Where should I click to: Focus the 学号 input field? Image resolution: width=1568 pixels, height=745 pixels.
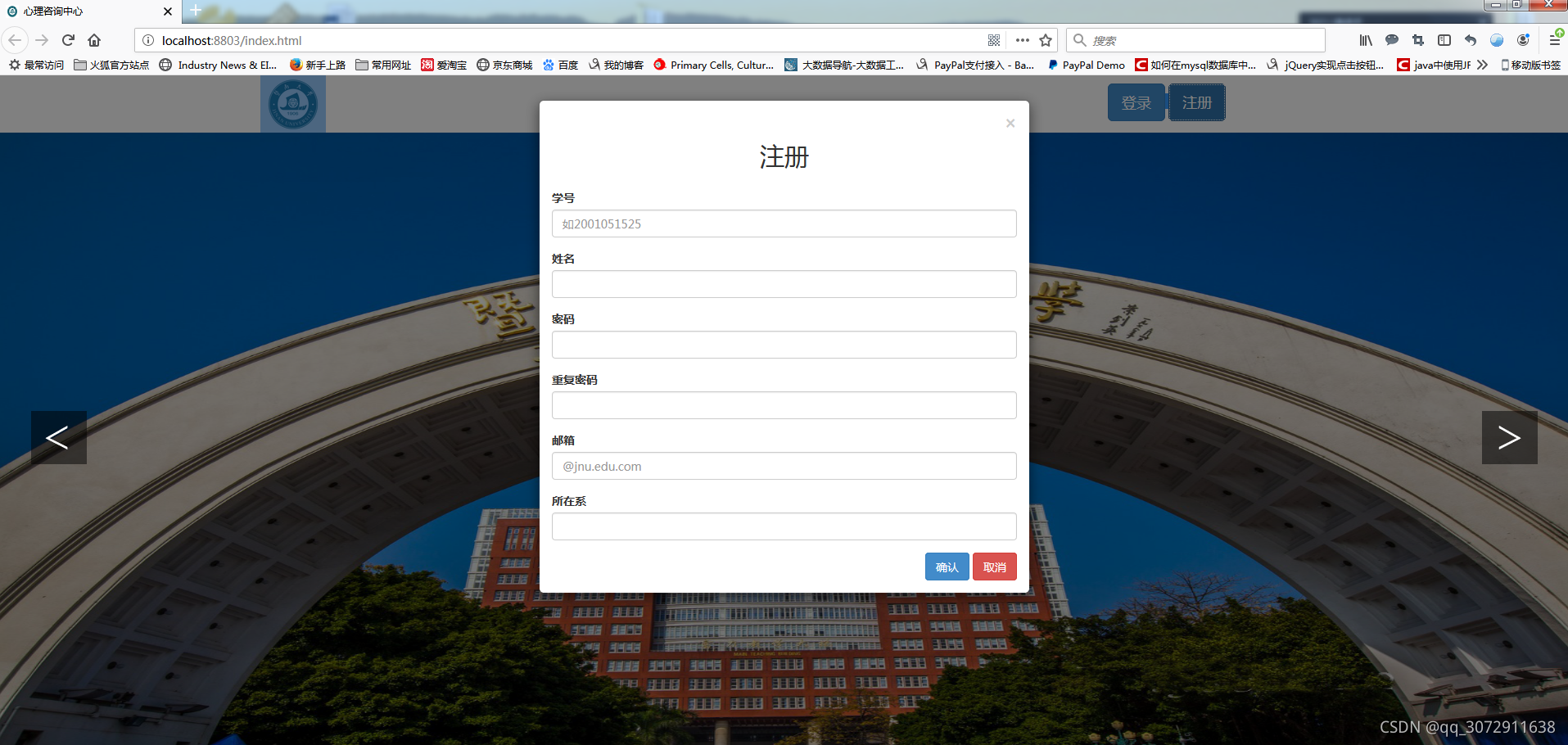pyautogui.click(x=784, y=223)
